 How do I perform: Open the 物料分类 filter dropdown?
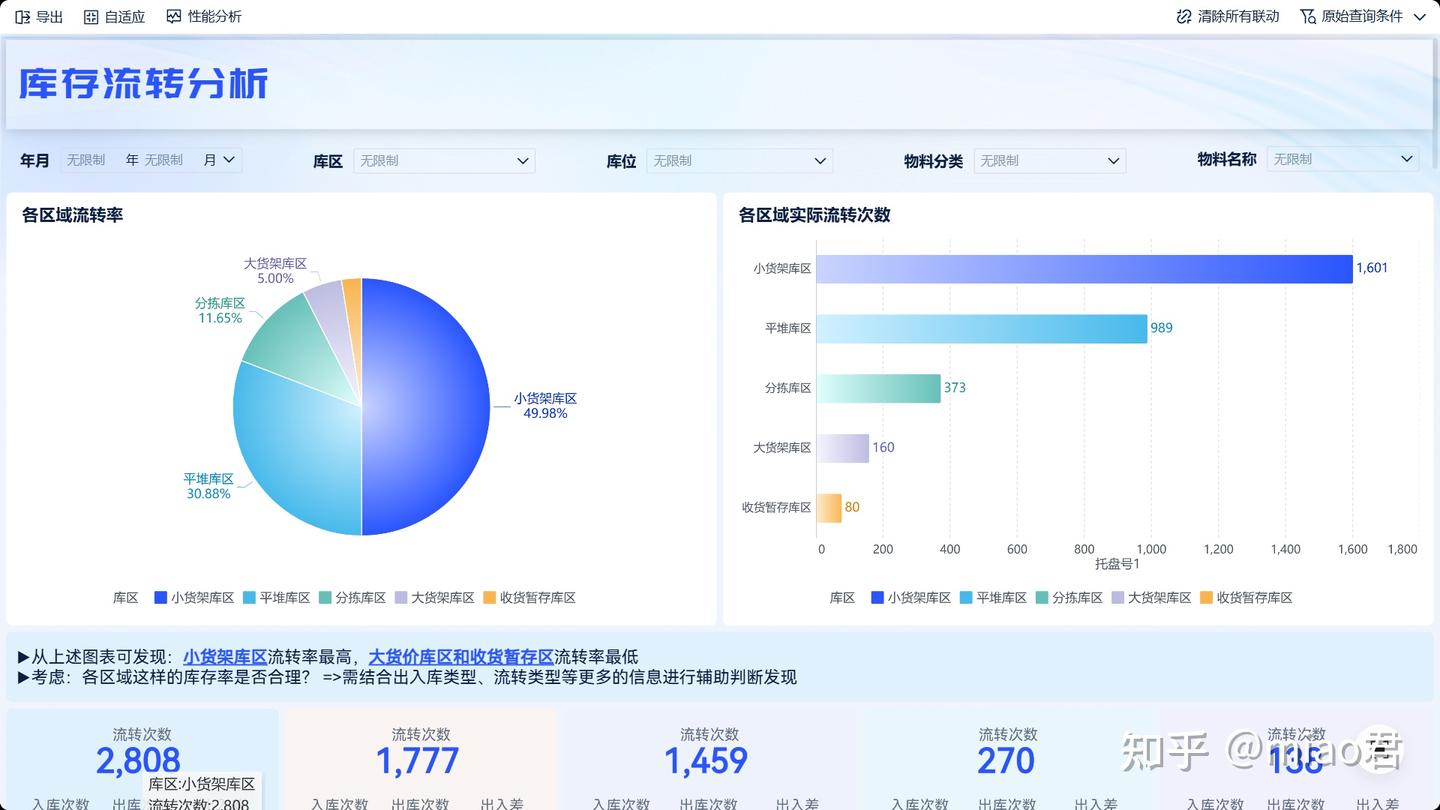pos(1049,161)
